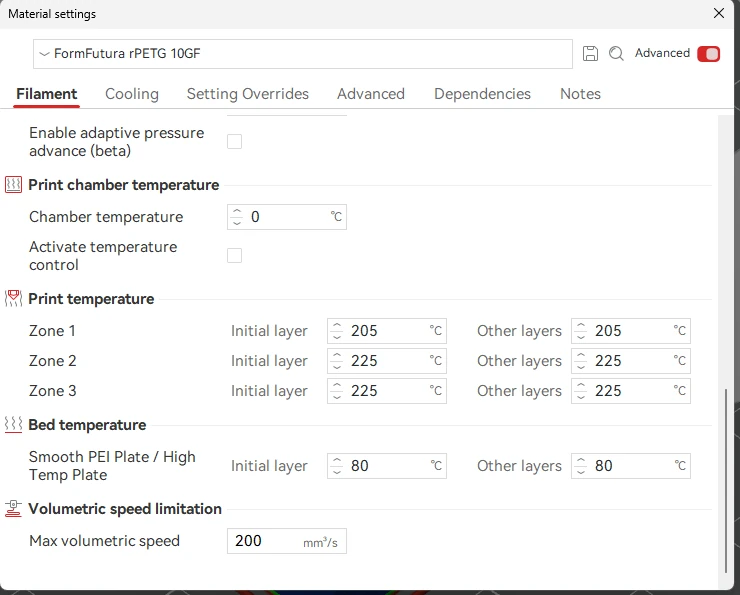Click the Print temperature nozzle icon
740x595 pixels.
(13, 299)
